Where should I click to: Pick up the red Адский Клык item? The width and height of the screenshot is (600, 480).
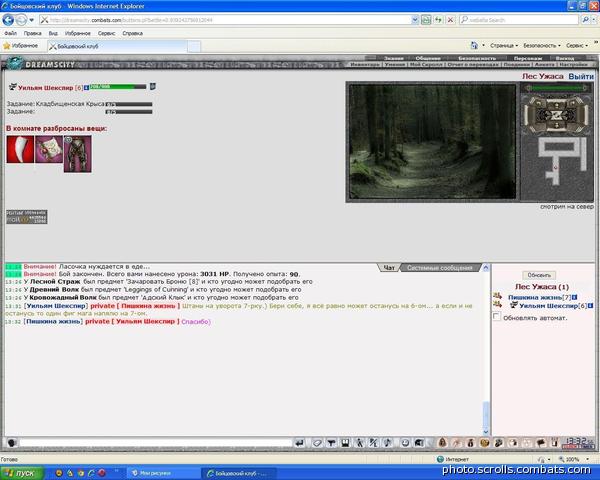click(x=20, y=149)
